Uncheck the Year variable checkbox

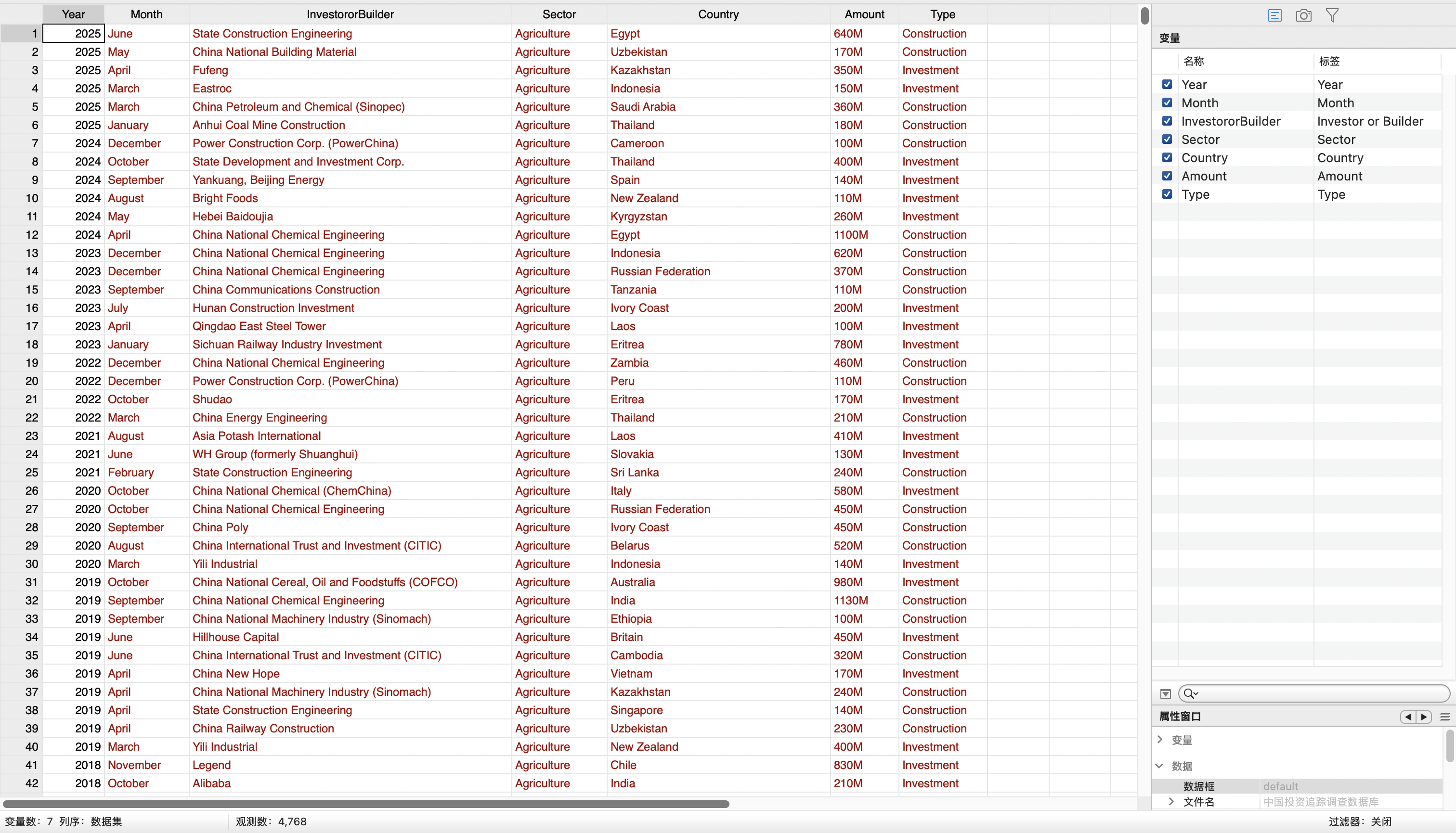[1167, 85]
